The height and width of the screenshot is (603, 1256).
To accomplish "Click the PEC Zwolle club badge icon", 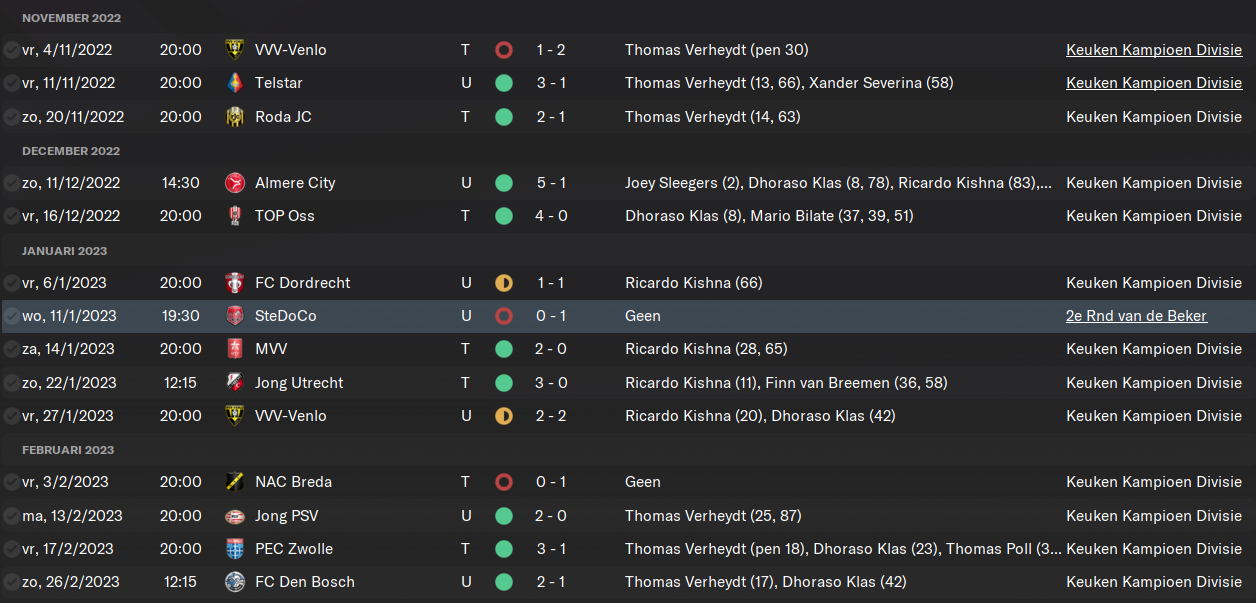I will pos(235,549).
